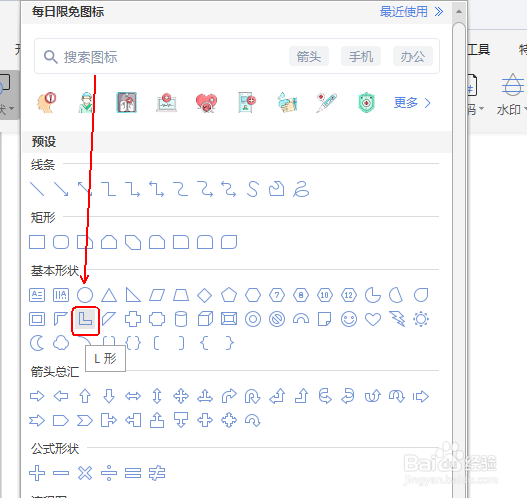Click the 箭头 search tag

[x=309, y=56]
